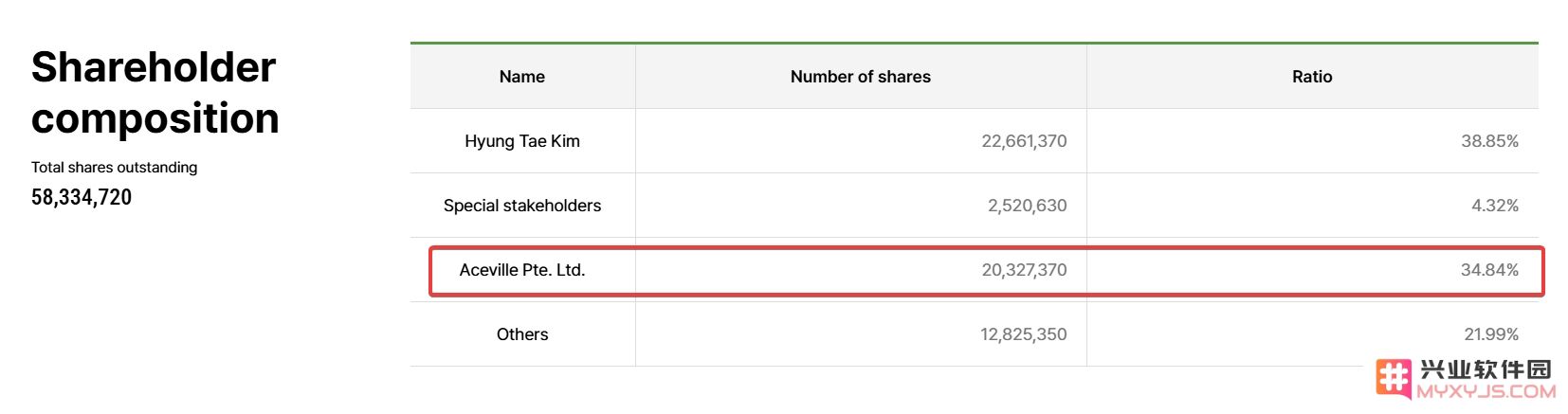This screenshot has width=1568, height=414.
Task: Click the 21.99% ratio value
Action: [1491, 334]
